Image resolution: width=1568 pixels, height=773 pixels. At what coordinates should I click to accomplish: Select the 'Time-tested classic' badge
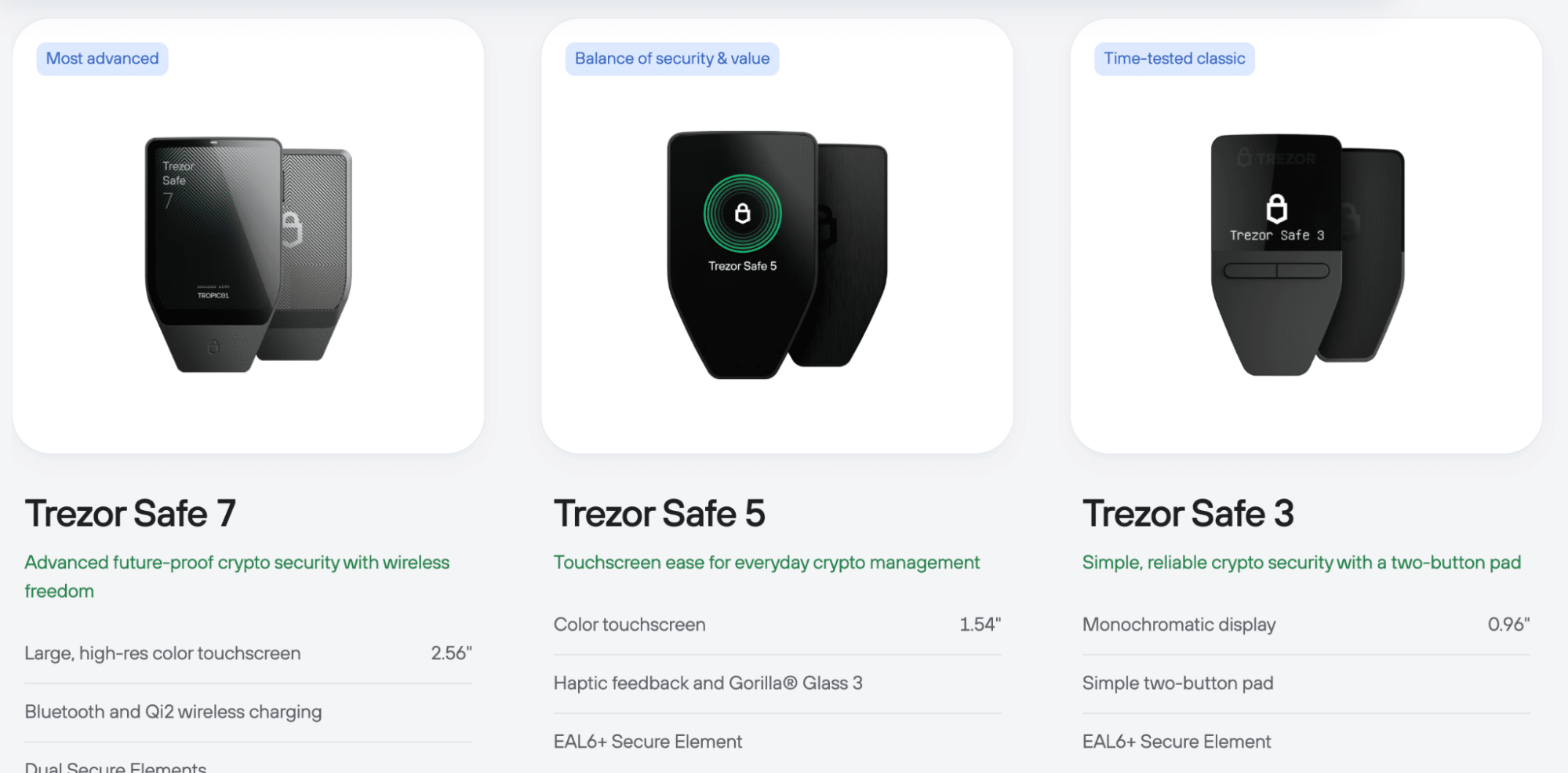1174,59
